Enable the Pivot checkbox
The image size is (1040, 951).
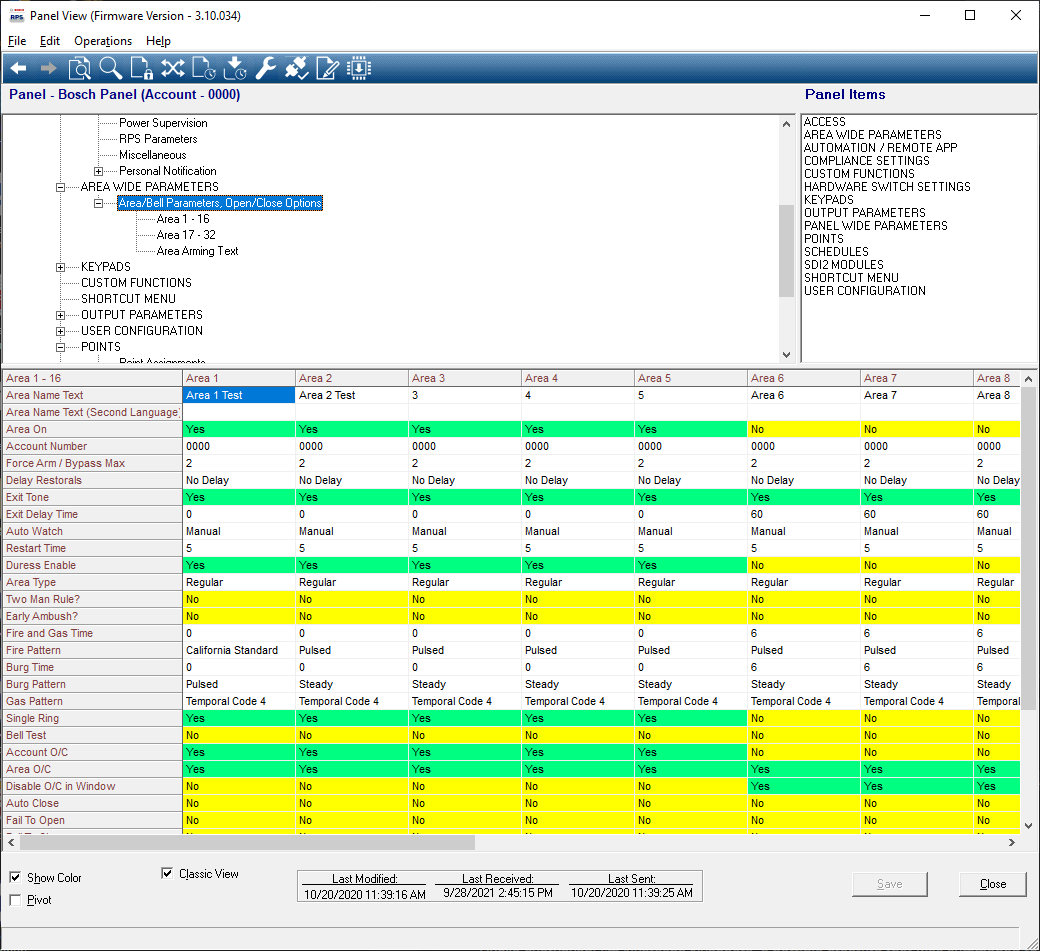click(15, 900)
